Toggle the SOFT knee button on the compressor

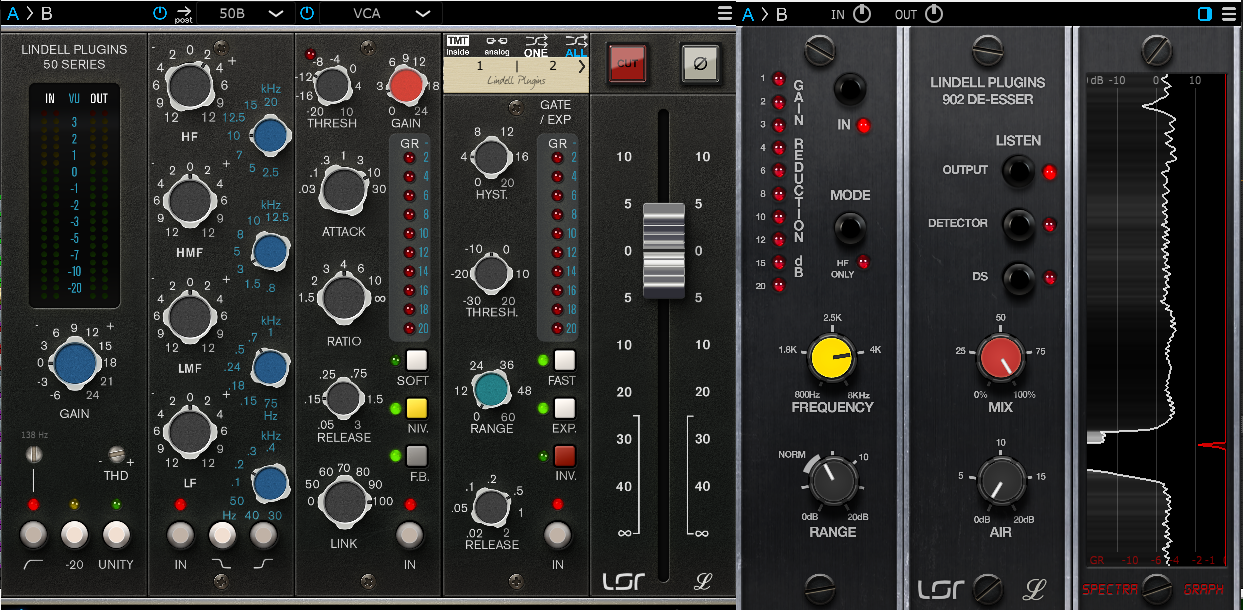(417, 361)
